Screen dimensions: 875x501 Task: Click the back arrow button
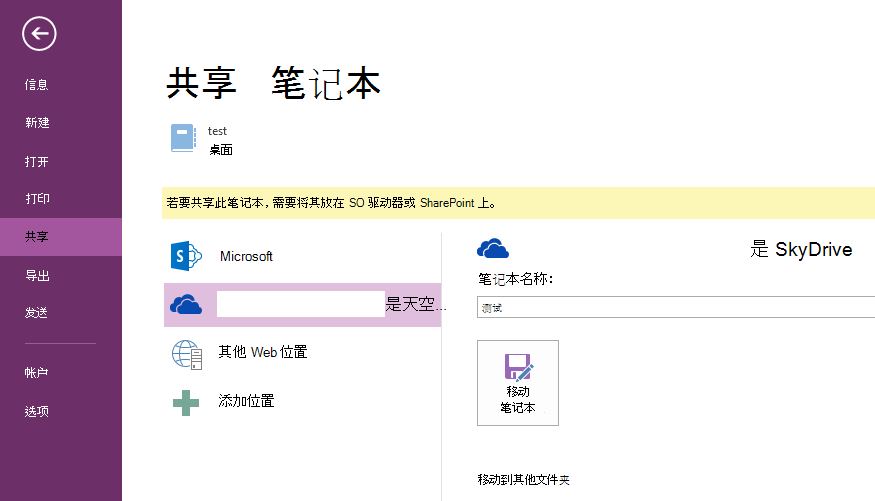pos(39,33)
